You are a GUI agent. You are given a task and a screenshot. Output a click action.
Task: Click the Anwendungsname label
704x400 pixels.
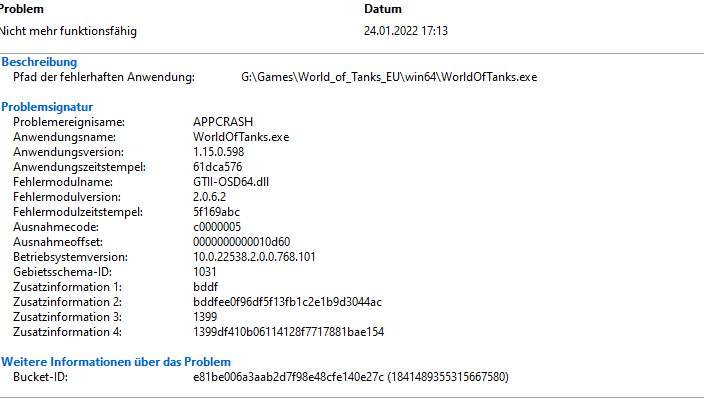[x=64, y=137]
